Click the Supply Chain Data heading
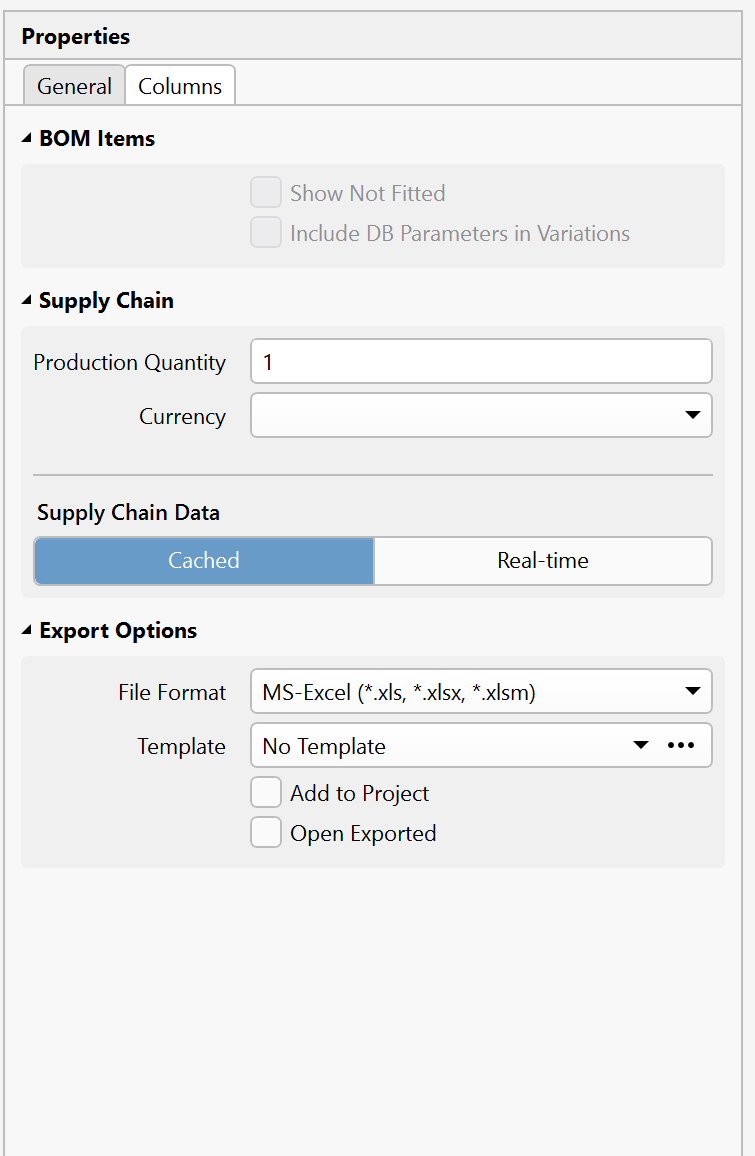 pos(128,513)
